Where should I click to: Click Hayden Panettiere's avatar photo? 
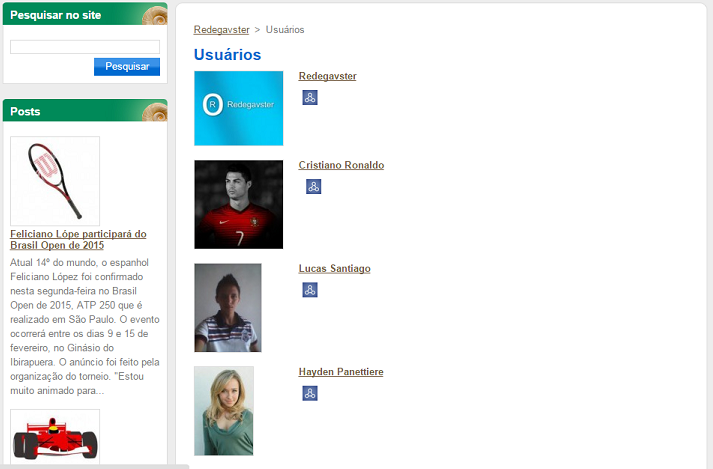(x=224, y=411)
